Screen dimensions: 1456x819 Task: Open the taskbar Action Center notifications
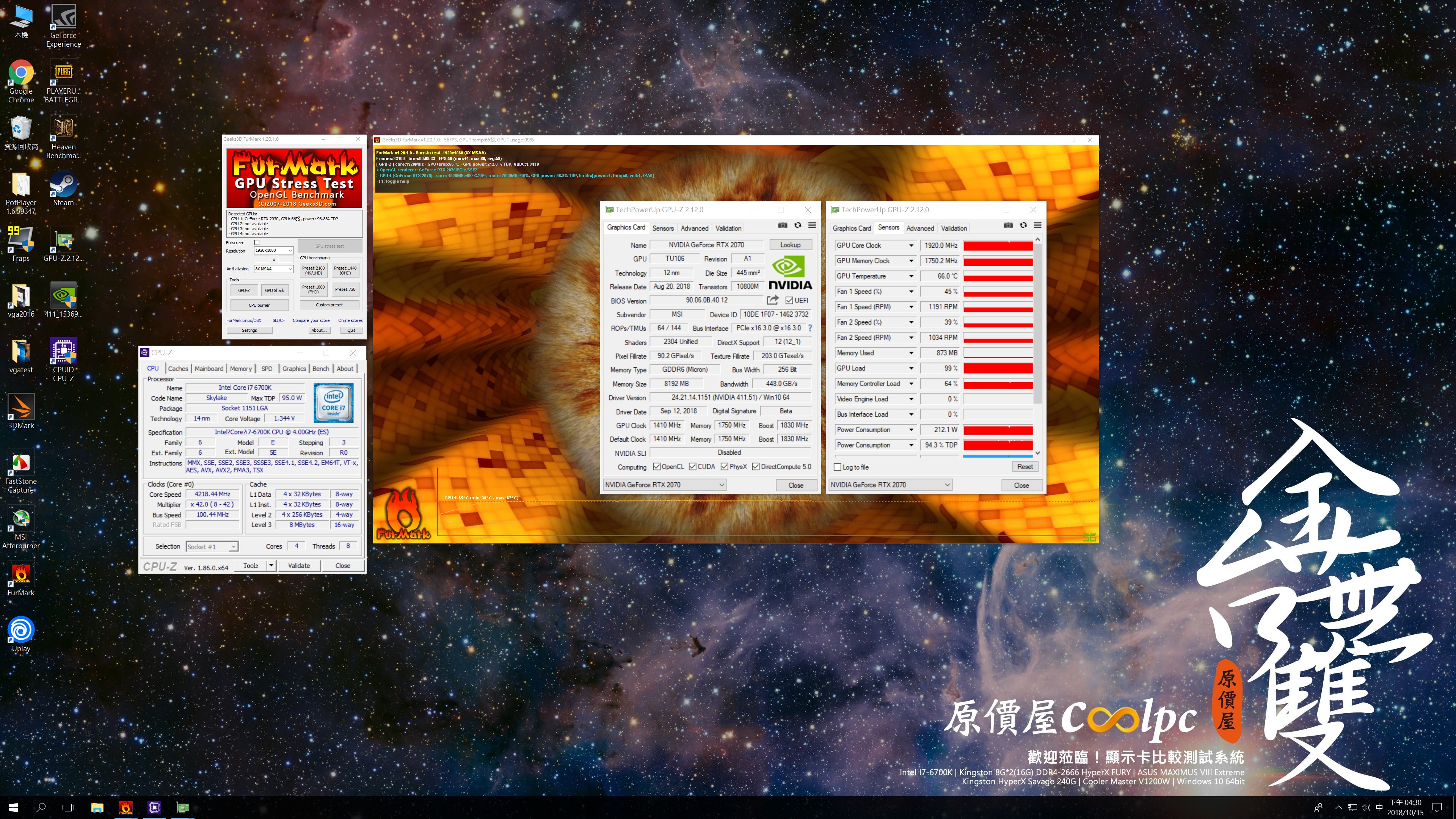point(1437,808)
